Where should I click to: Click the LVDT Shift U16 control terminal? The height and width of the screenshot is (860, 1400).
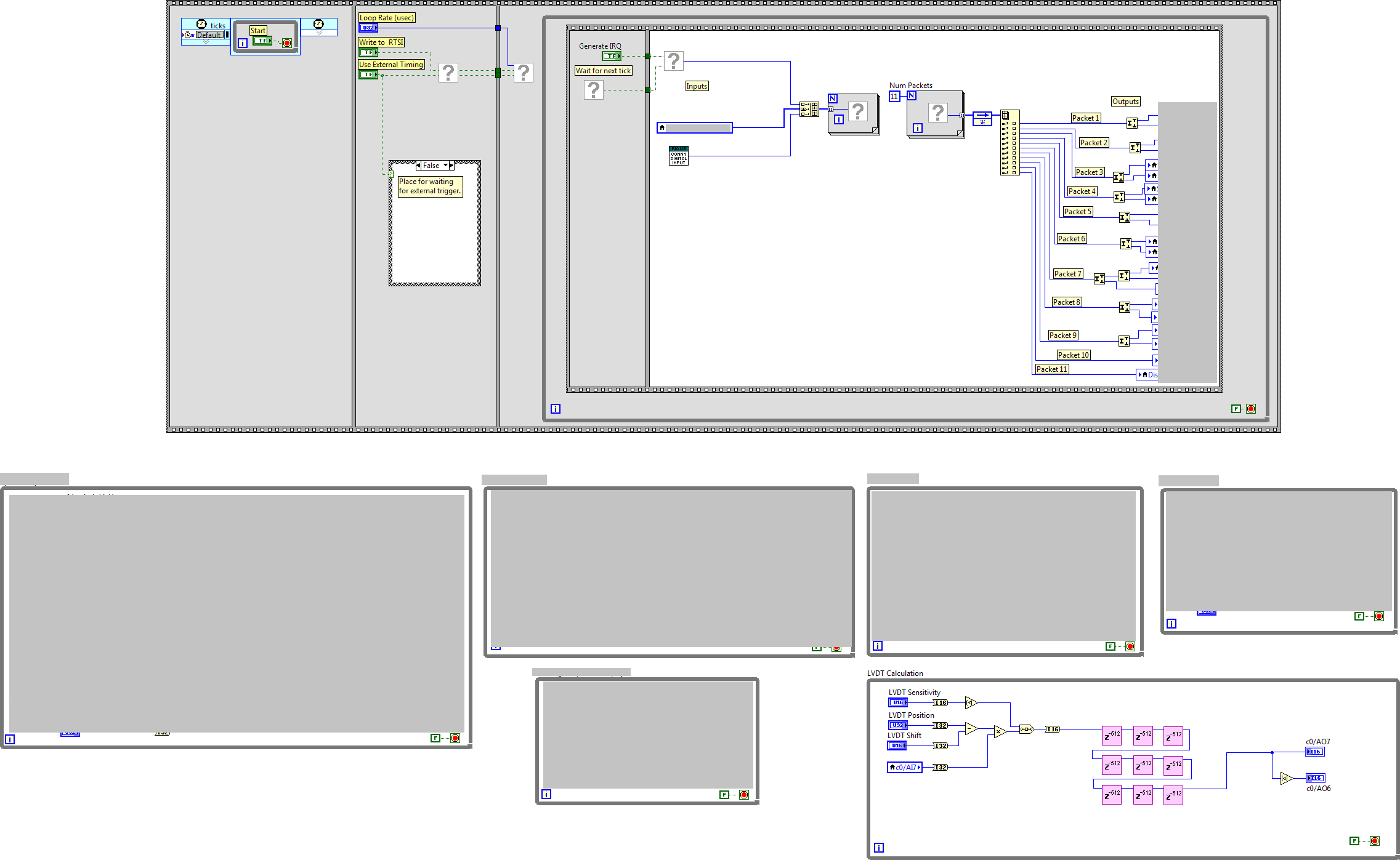point(897,745)
